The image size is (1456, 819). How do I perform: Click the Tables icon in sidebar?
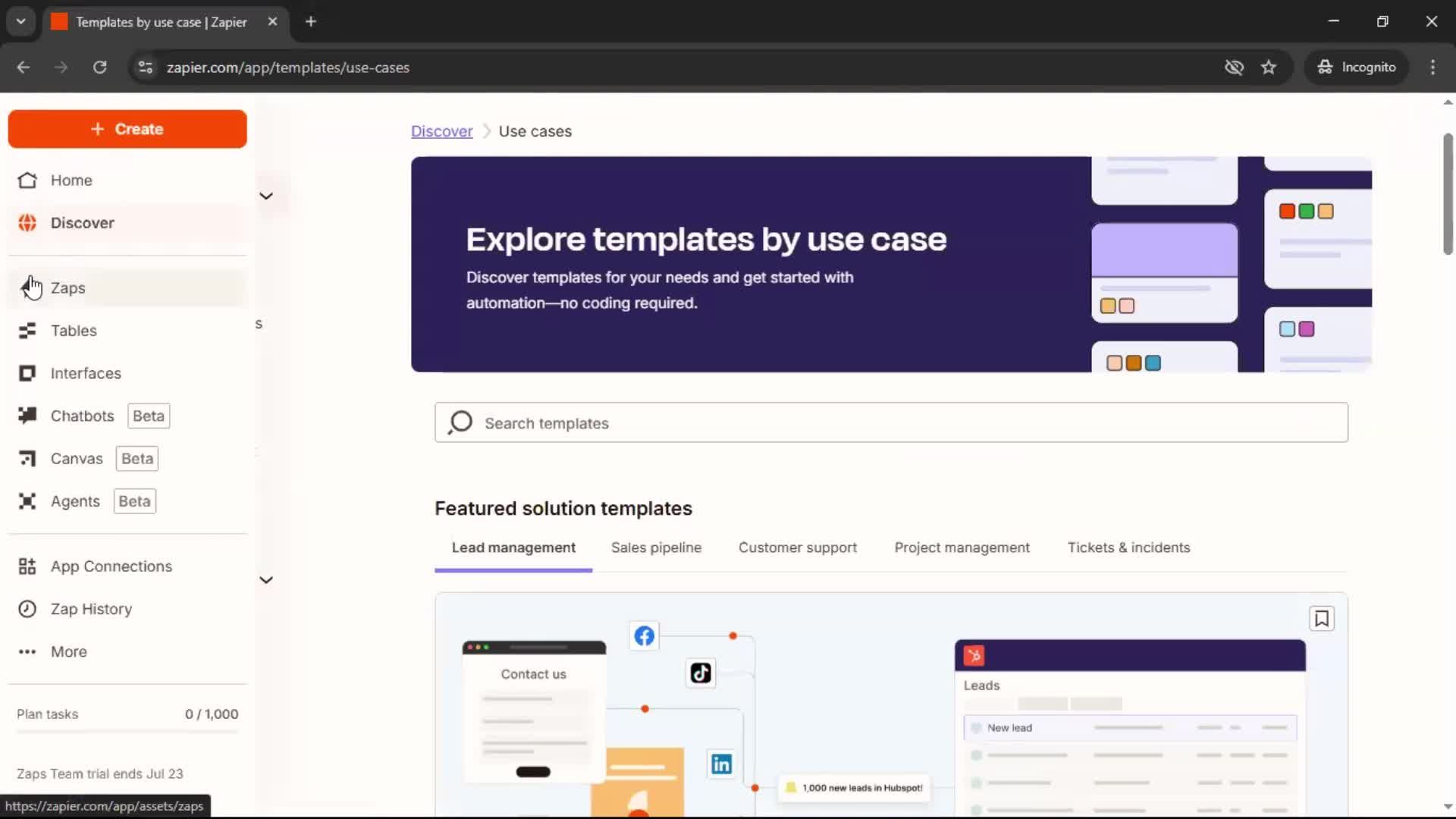coord(27,331)
